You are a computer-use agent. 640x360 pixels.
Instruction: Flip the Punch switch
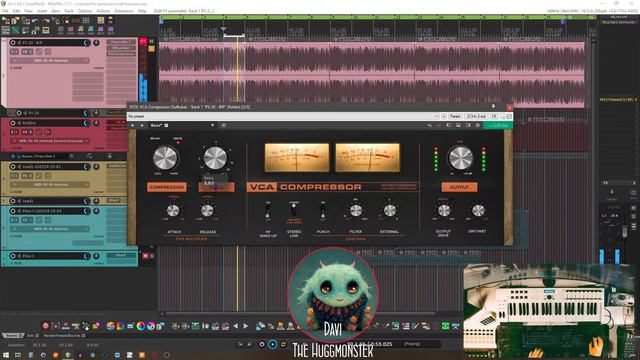(322, 211)
